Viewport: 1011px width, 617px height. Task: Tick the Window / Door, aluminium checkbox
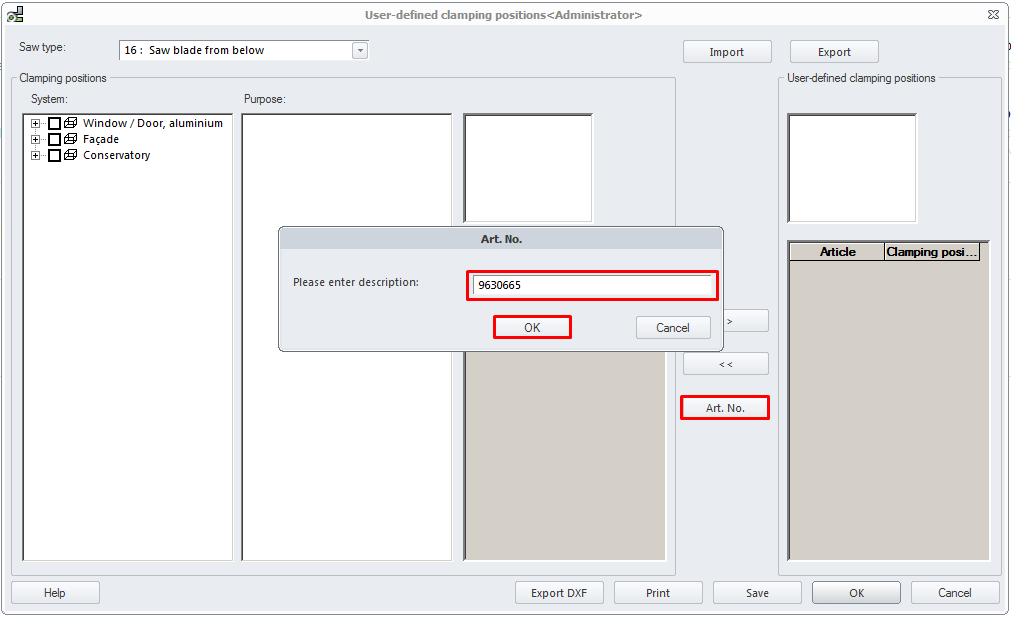pos(55,124)
